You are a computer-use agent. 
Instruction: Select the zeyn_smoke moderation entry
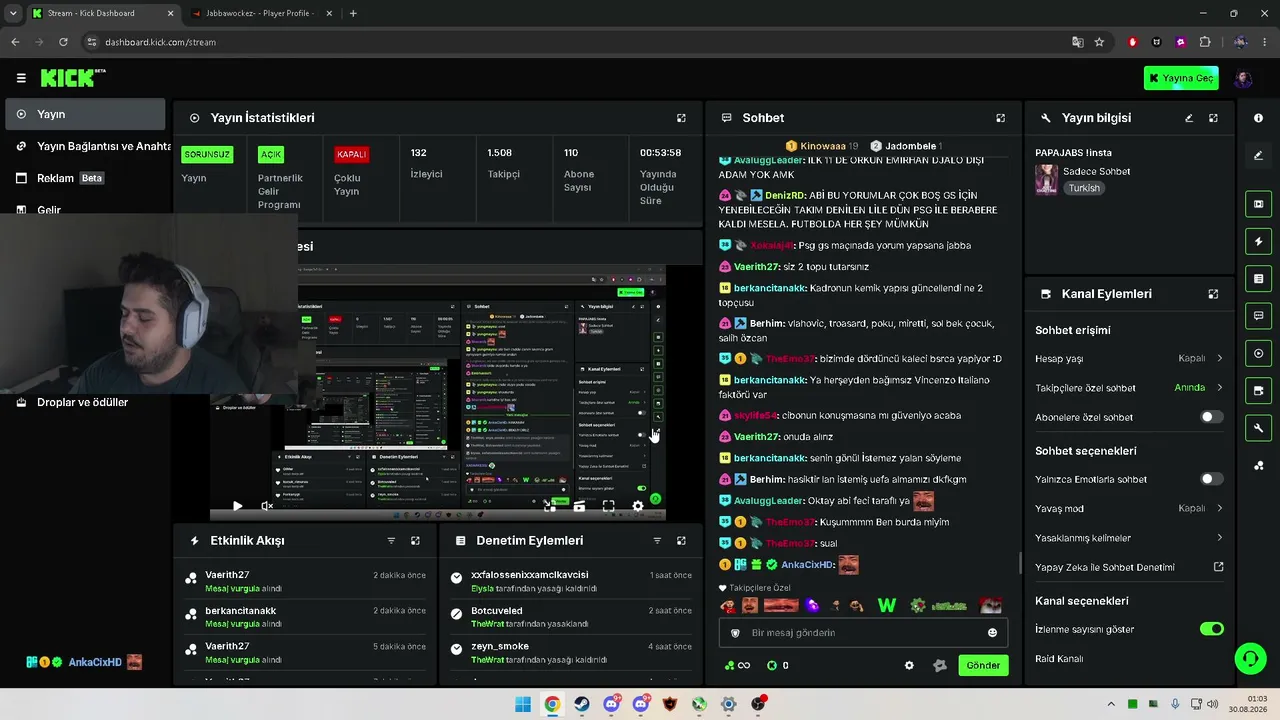(570, 653)
